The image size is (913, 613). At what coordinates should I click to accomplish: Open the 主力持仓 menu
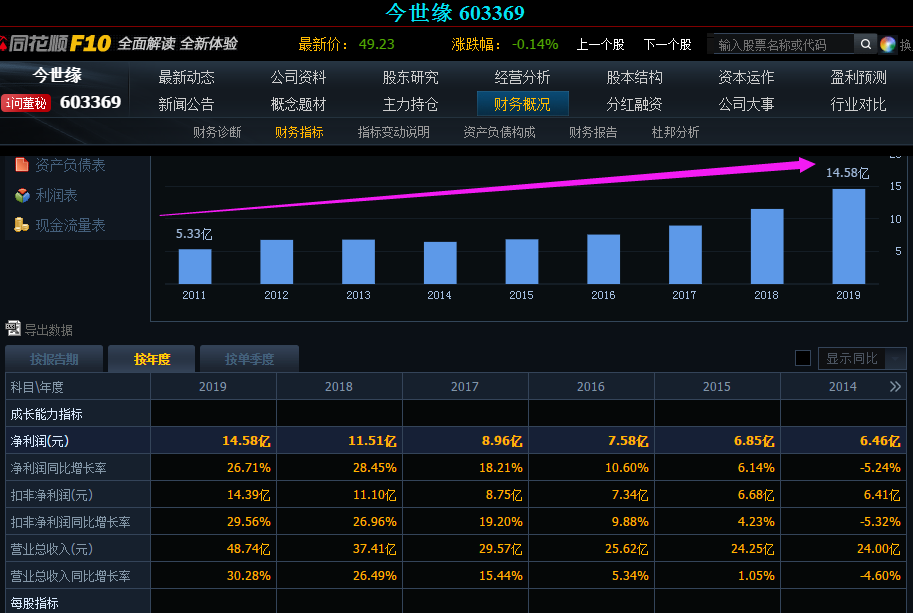410,104
